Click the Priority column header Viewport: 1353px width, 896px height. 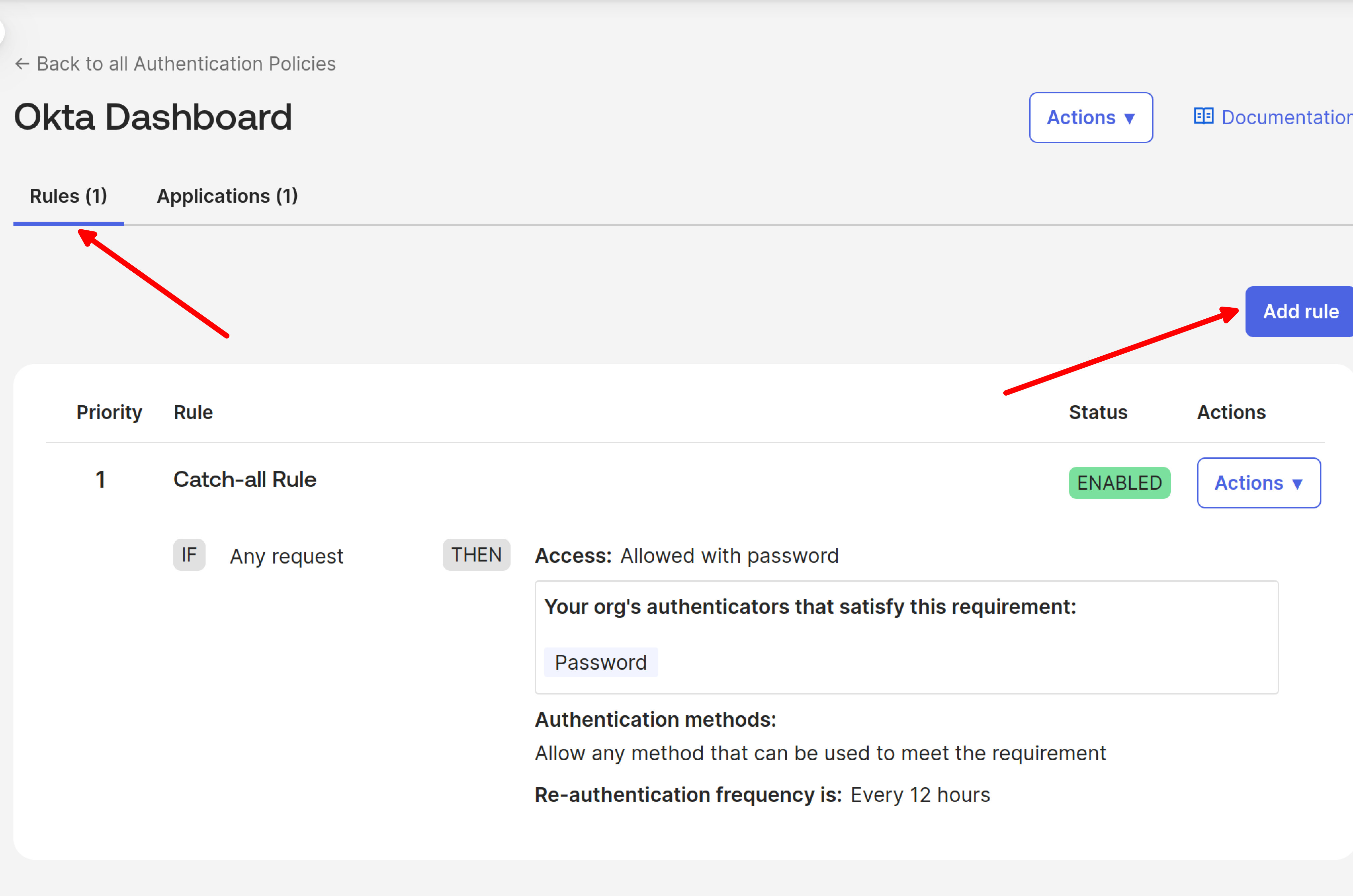click(x=109, y=412)
